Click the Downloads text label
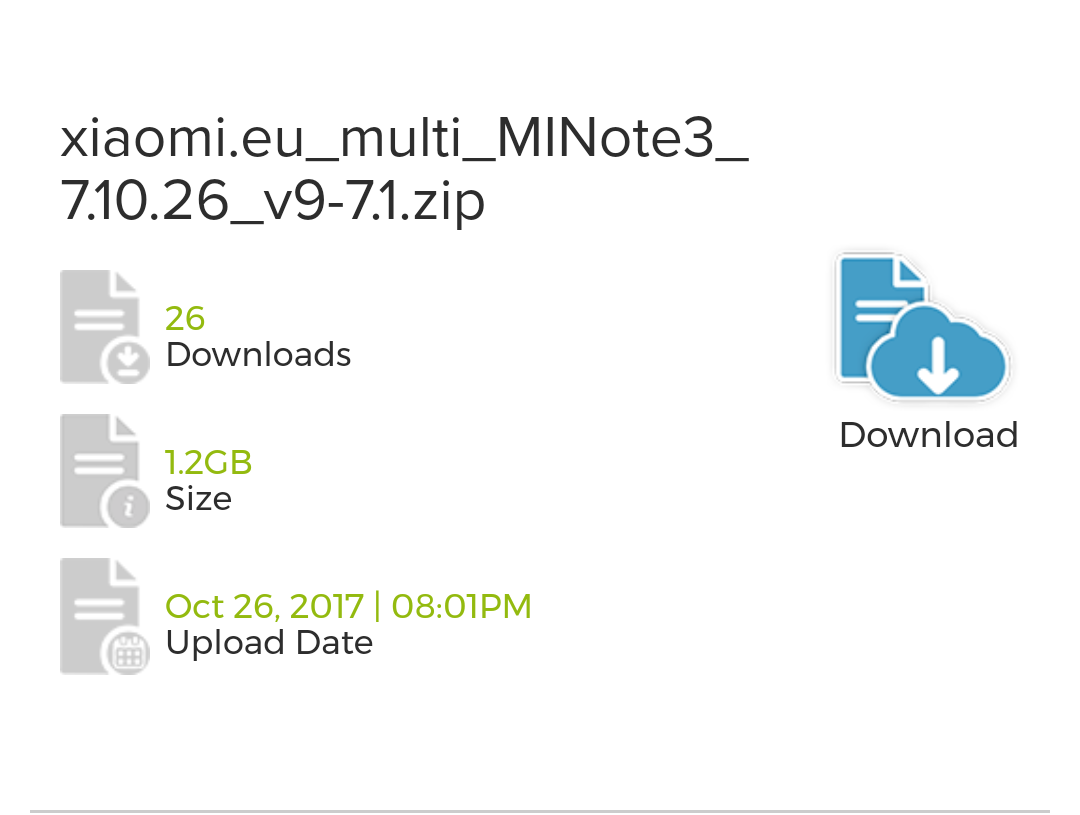Image resolution: width=1080 pixels, height=815 pixels. point(258,355)
